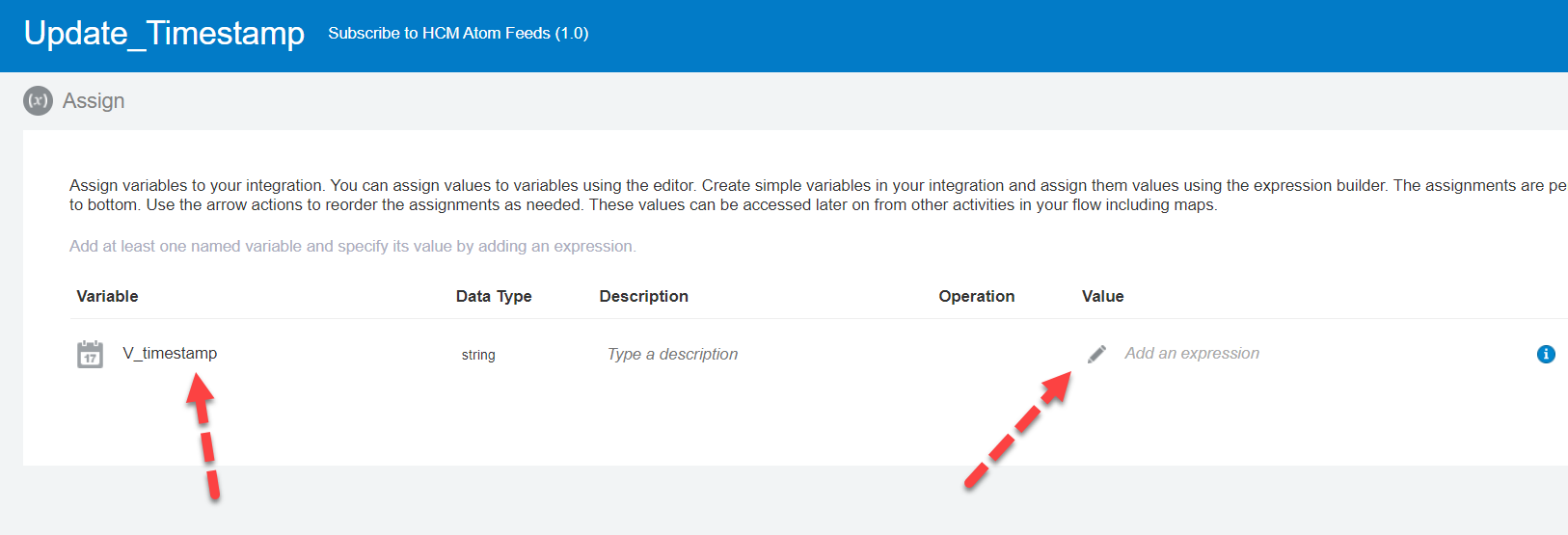Click the grey hint about adding a named variable
Viewport: 1568px width, 535px height.
[352, 246]
